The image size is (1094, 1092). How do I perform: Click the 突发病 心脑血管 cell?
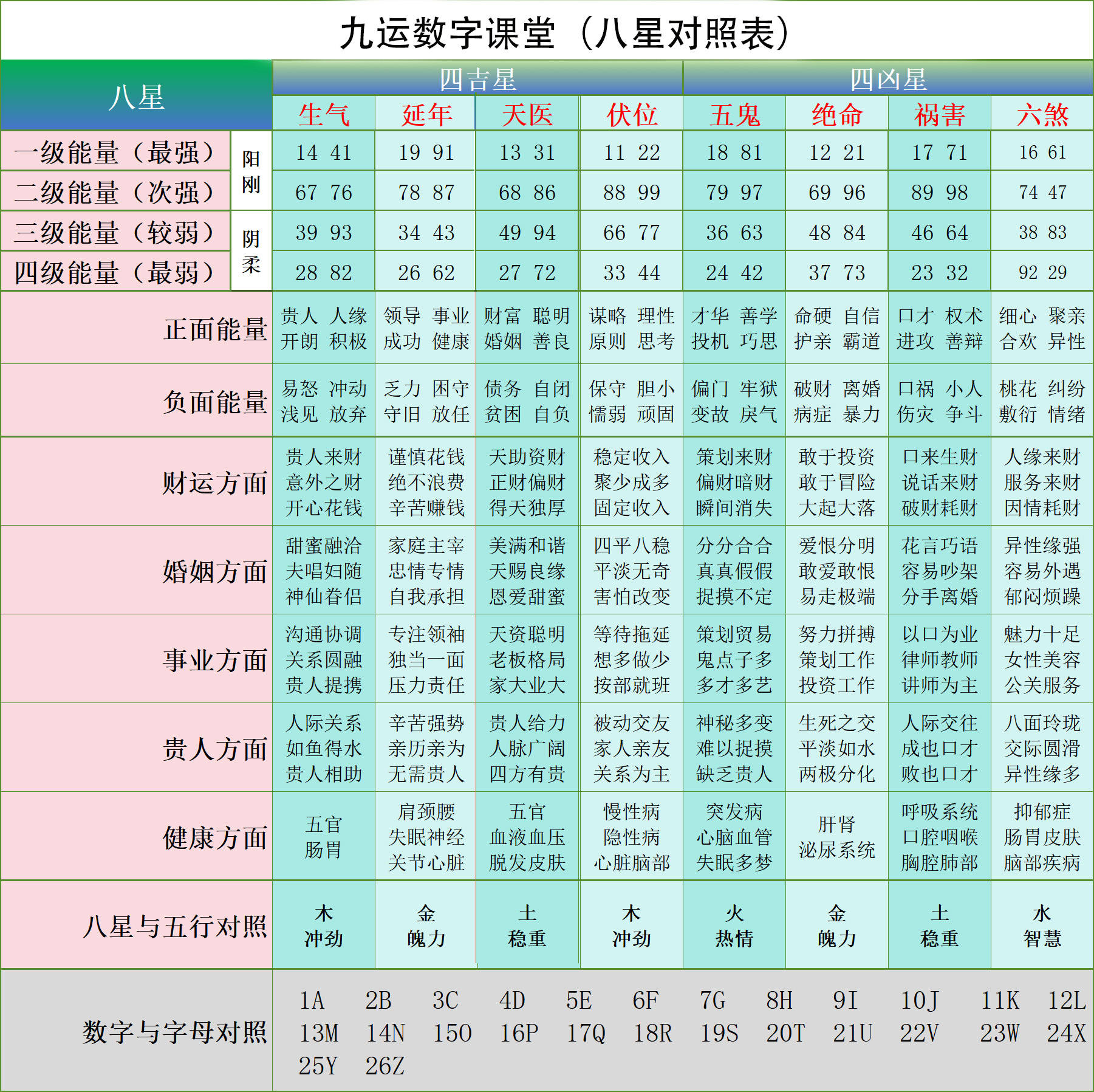click(x=734, y=836)
